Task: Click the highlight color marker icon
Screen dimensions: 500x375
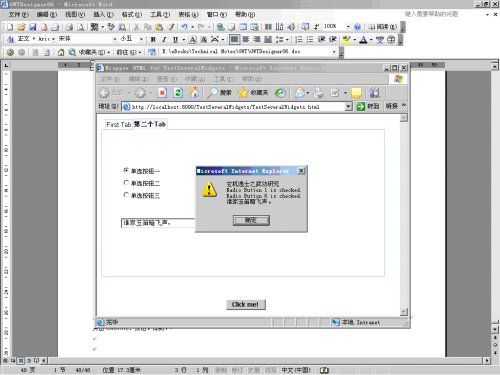Action: tap(346, 40)
